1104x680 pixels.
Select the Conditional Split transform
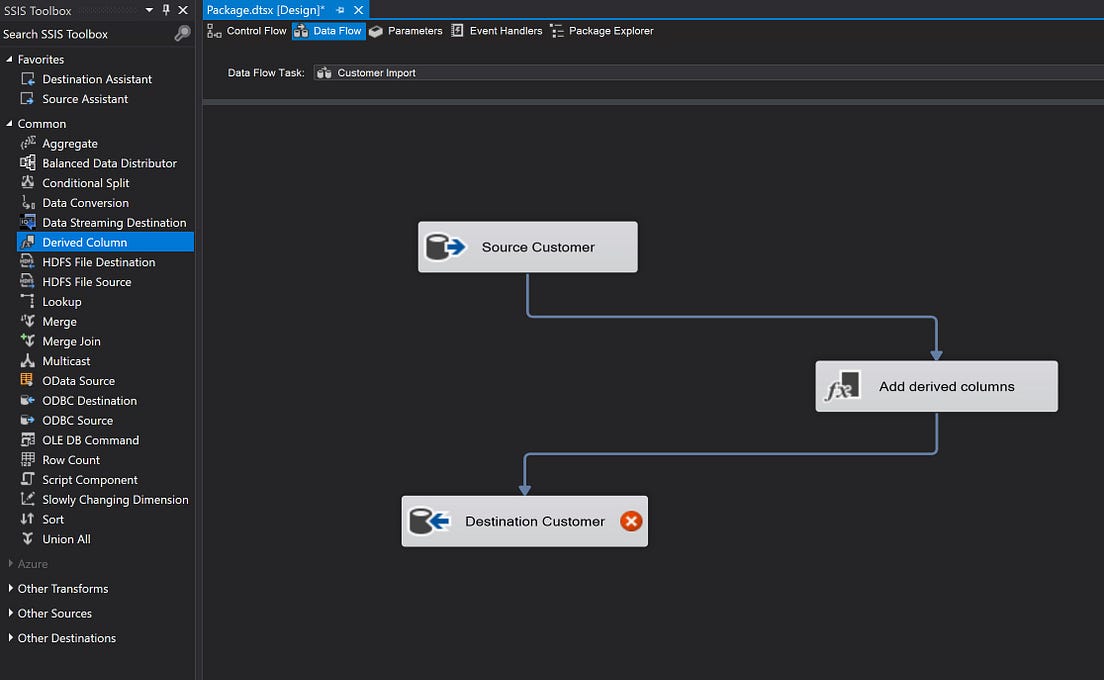pyautogui.click(x=85, y=183)
